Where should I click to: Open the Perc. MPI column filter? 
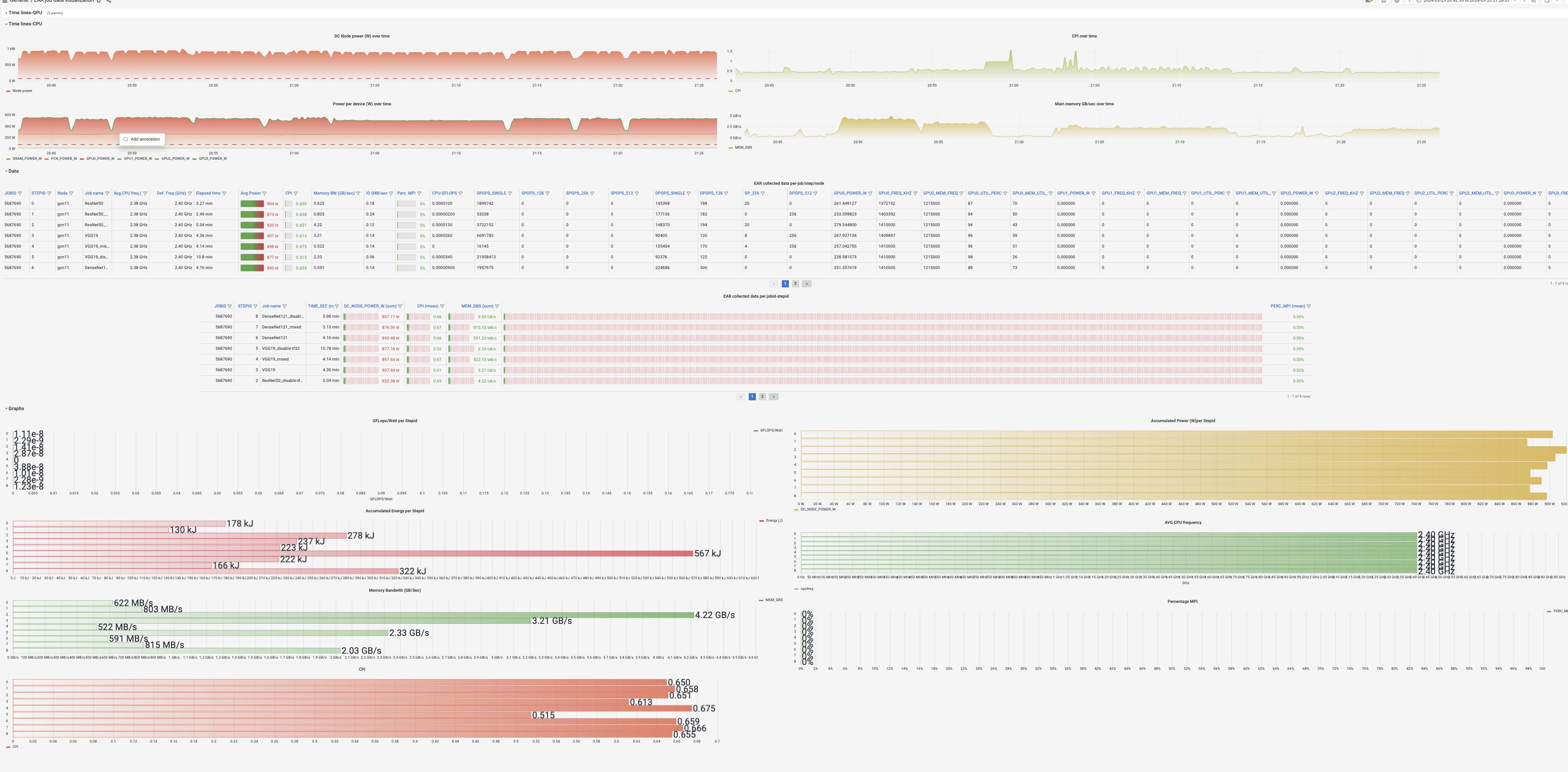(419, 194)
